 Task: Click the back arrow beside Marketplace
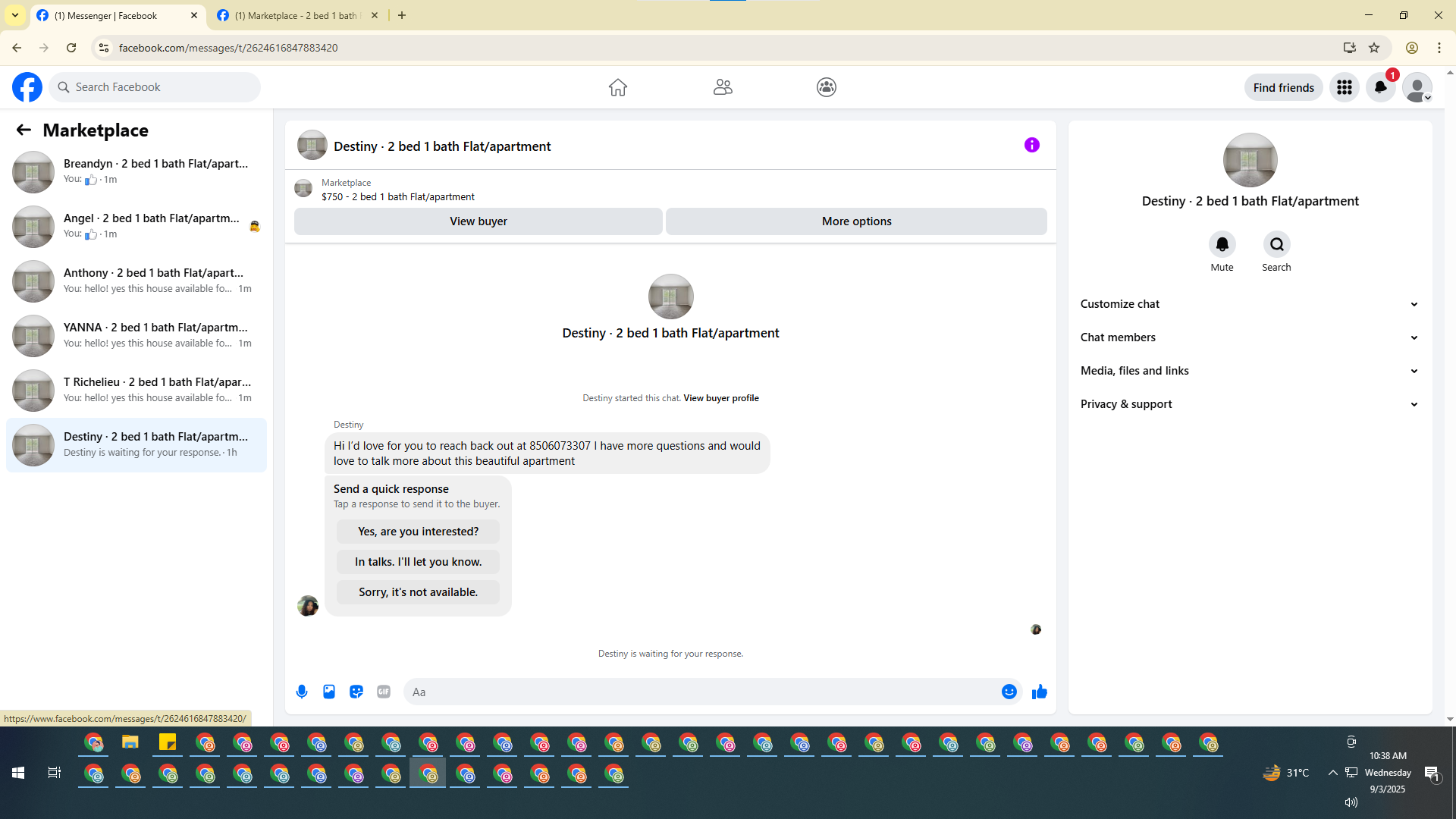(24, 130)
